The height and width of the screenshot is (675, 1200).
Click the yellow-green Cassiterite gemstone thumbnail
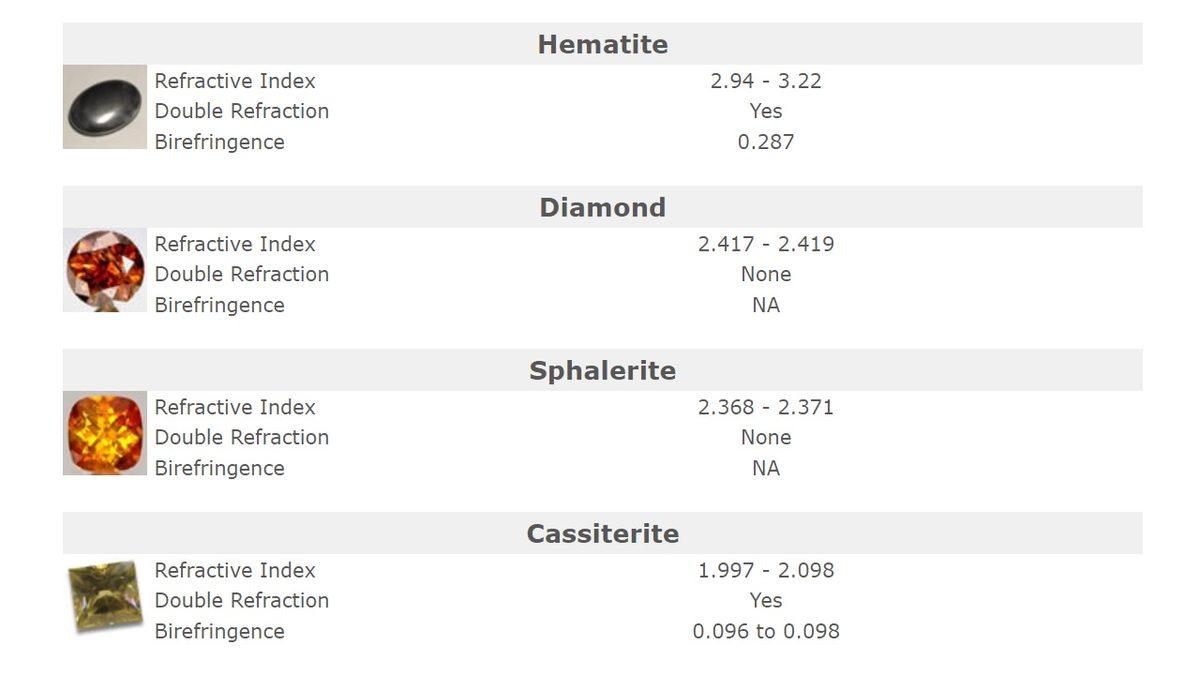(x=104, y=596)
